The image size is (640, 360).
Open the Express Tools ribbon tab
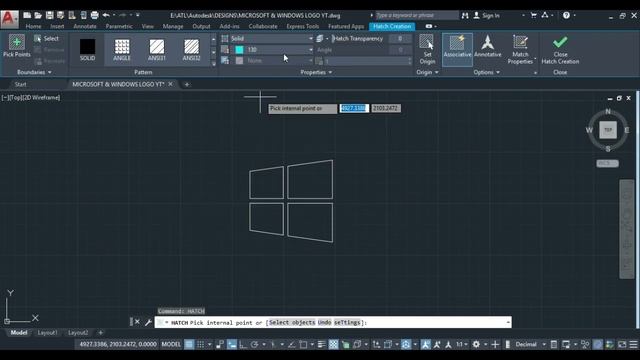click(302, 26)
